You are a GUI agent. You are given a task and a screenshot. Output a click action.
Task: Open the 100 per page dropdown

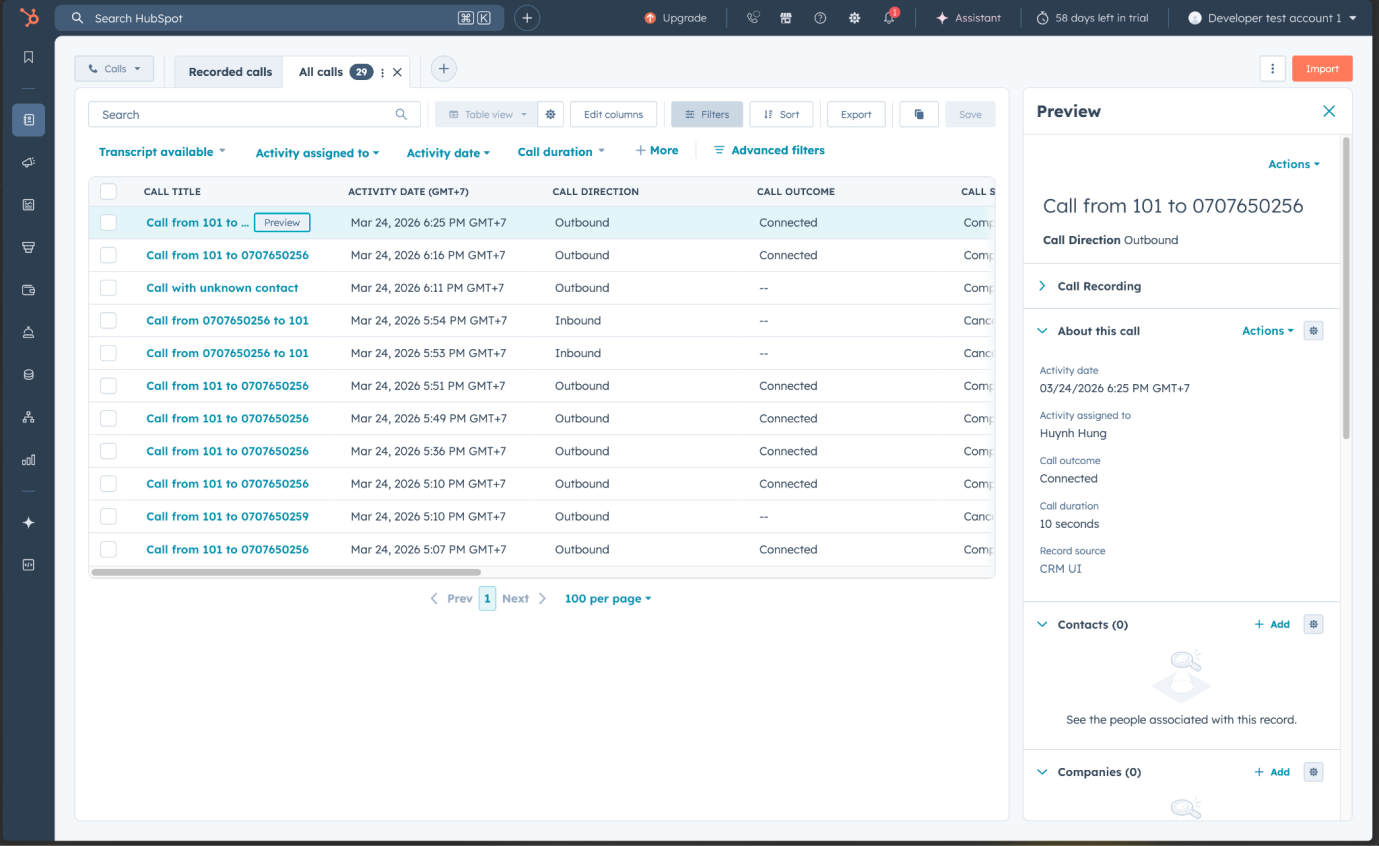tap(608, 599)
